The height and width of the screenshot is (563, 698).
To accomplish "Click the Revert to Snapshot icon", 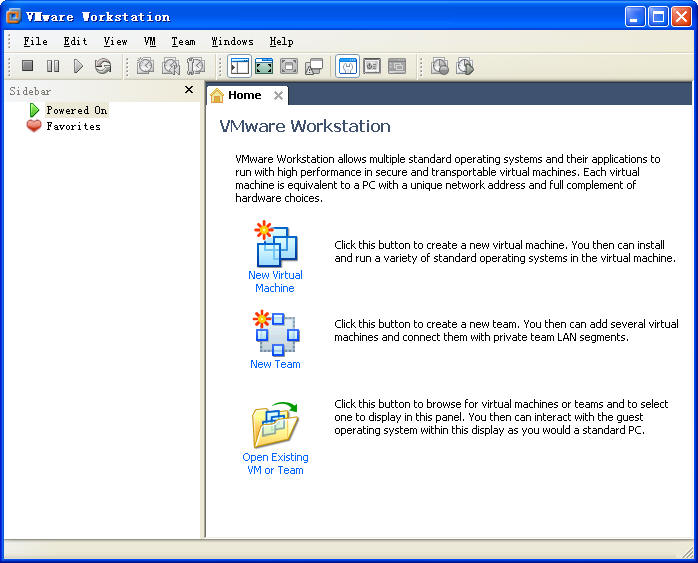I will (170, 66).
